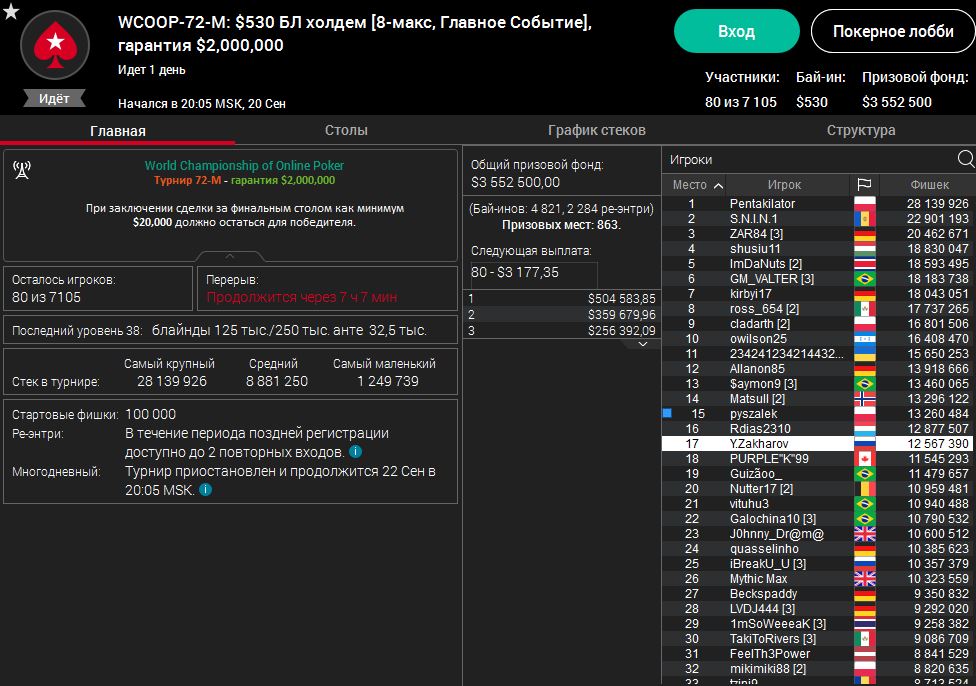Viewport: 976px width, 686px height.
Task: Click the Игроки panel heading
Action: click(x=691, y=160)
